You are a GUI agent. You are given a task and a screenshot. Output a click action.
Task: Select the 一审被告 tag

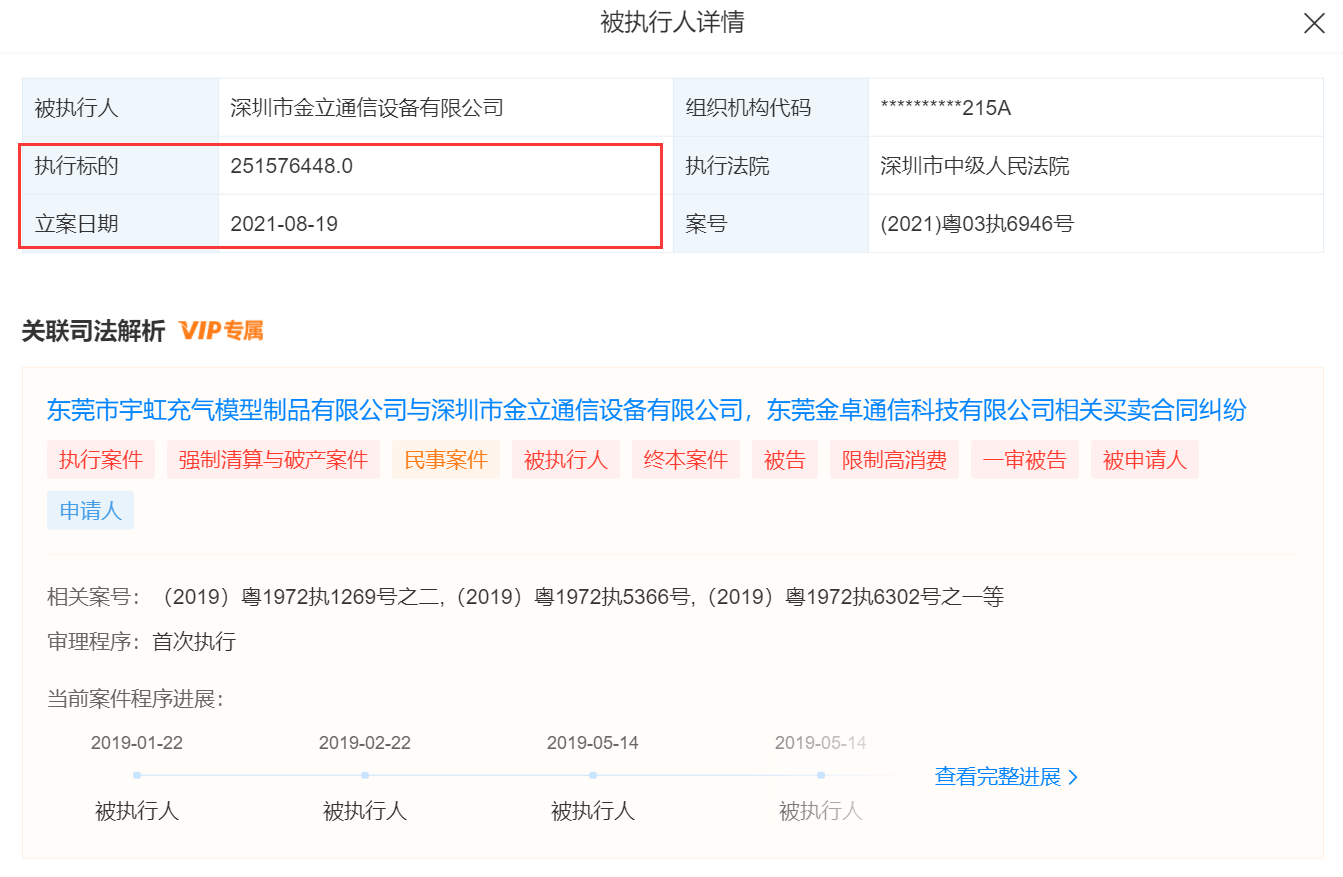(1025, 460)
